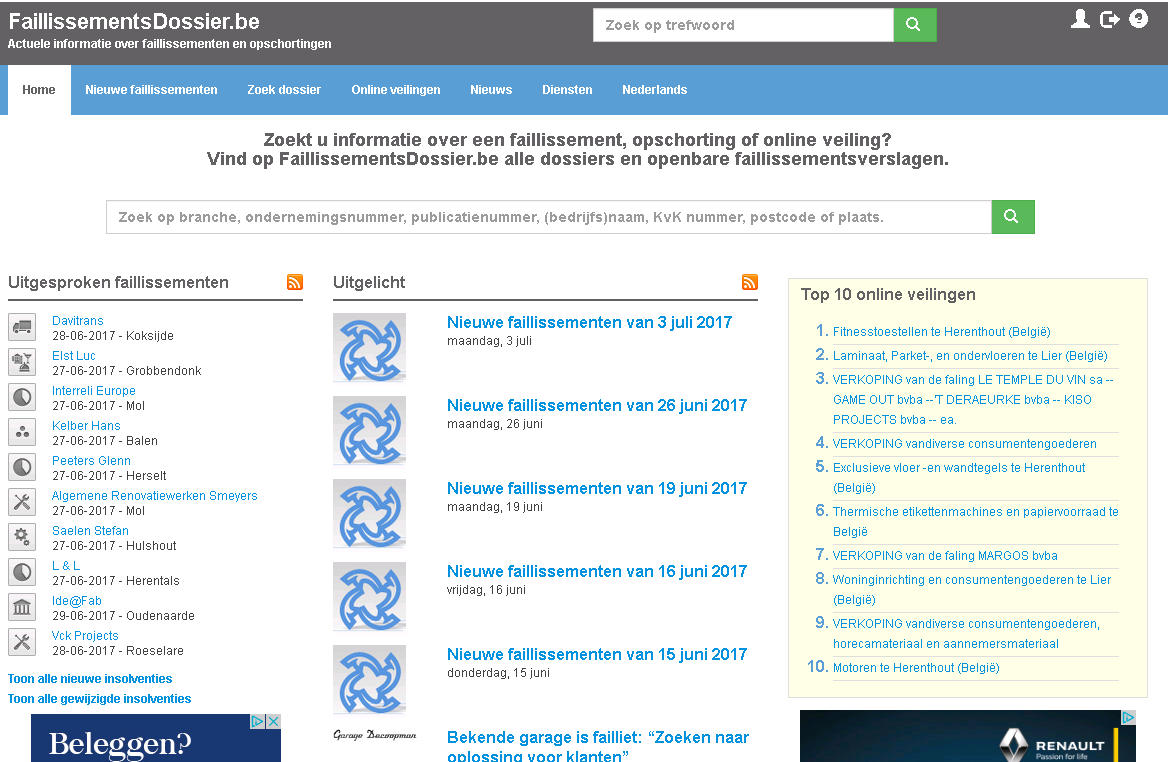Screen dimensions: 1168x762
Task: Click the green search button in header
Action: tap(915, 25)
